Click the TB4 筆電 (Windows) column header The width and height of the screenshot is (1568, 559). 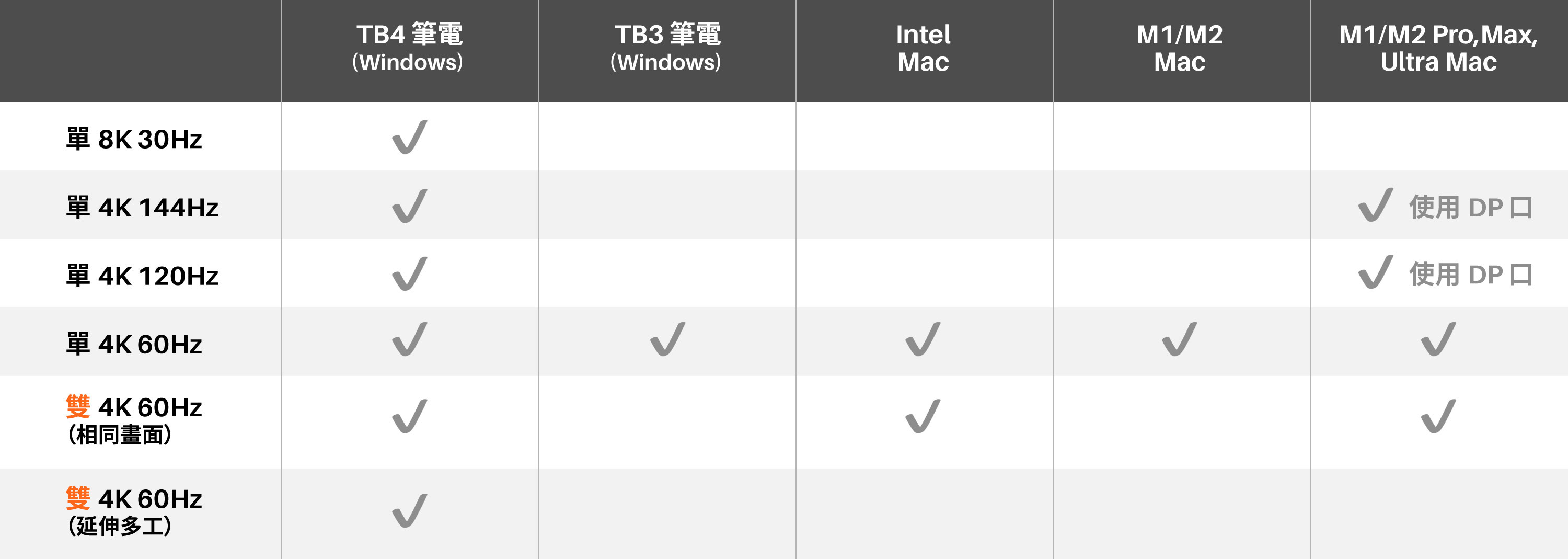click(x=409, y=48)
